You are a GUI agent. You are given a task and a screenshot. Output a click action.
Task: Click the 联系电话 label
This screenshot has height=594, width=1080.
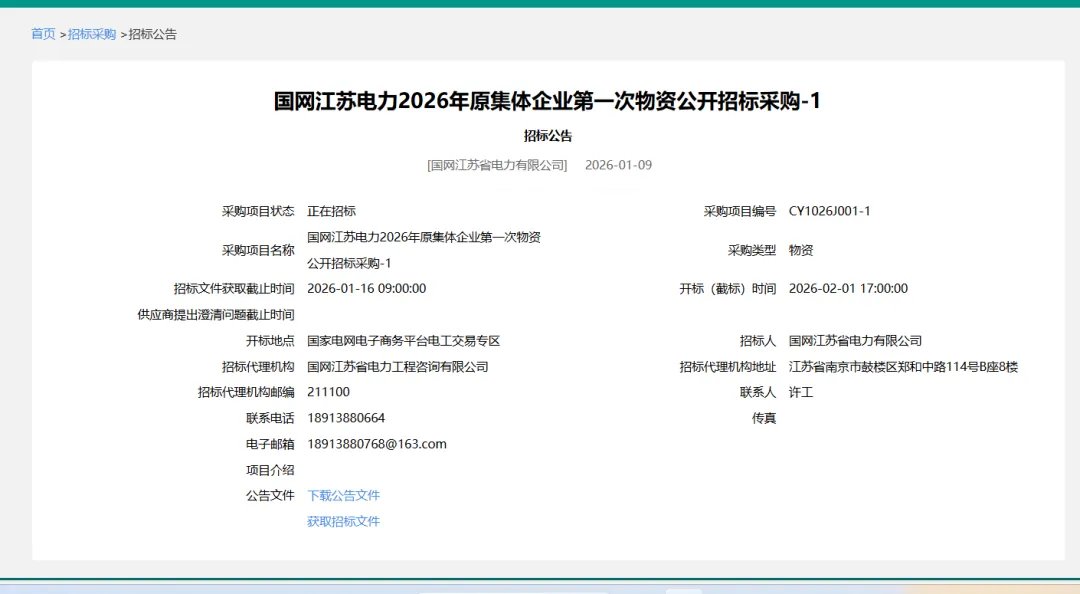[x=270, y=418]
